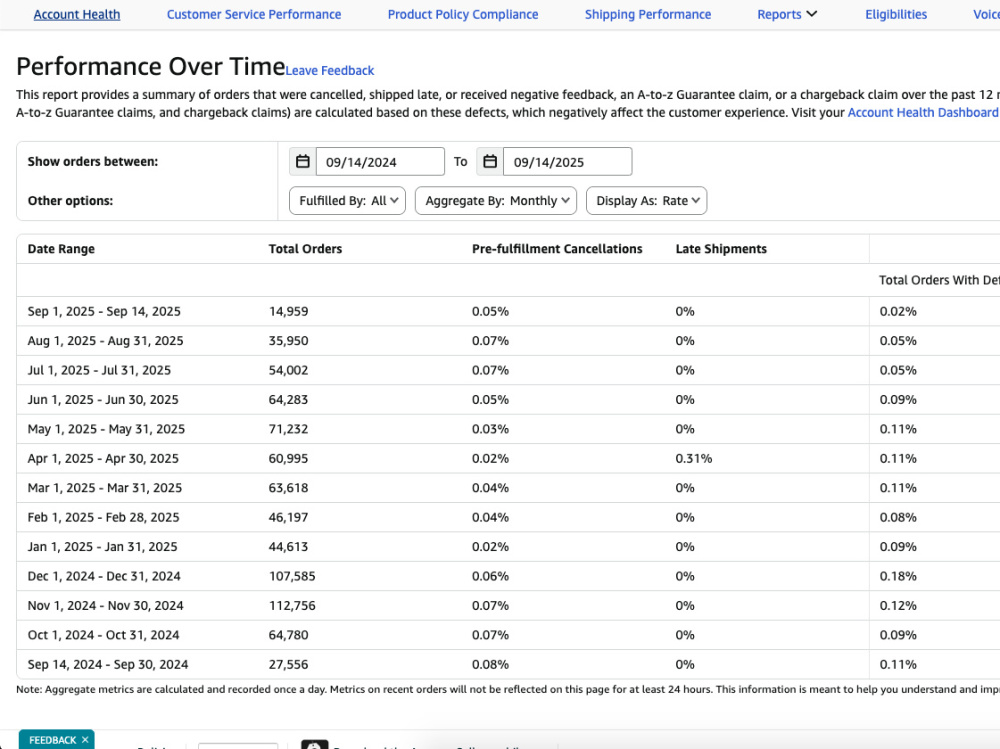Open the end date calendar icon
The image size is (1000, 749).
490,161
